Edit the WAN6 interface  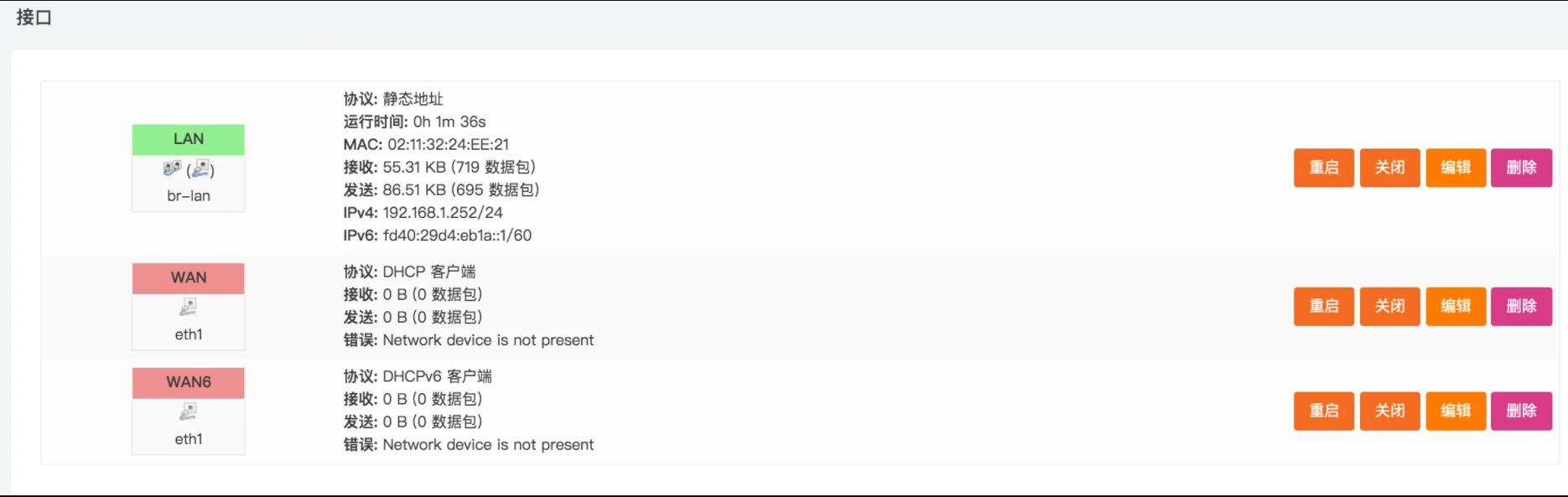(x=1456, y=411)
